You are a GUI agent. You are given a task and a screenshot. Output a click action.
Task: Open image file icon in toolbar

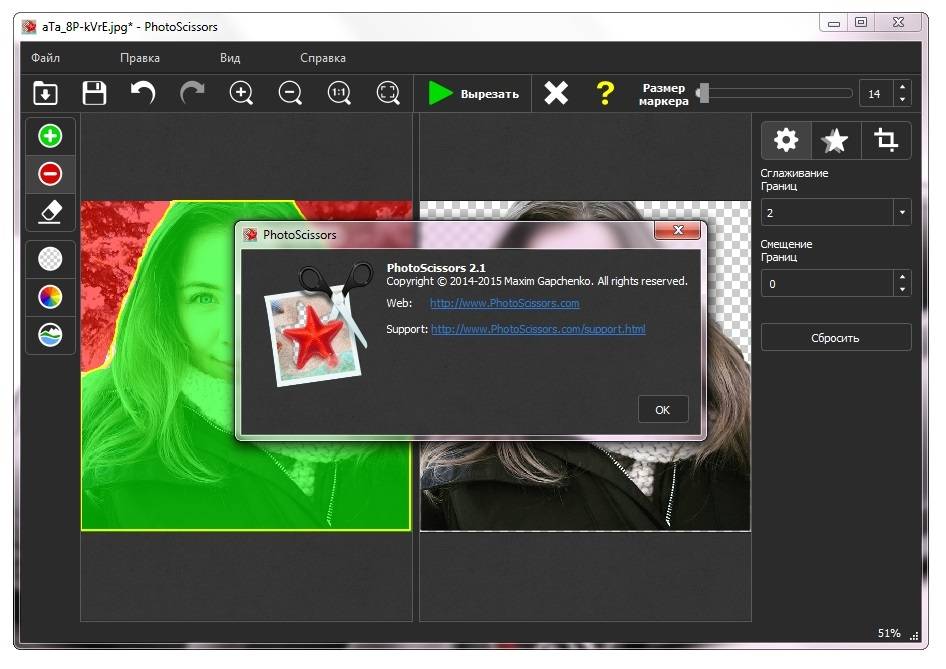tap(46, 94)
